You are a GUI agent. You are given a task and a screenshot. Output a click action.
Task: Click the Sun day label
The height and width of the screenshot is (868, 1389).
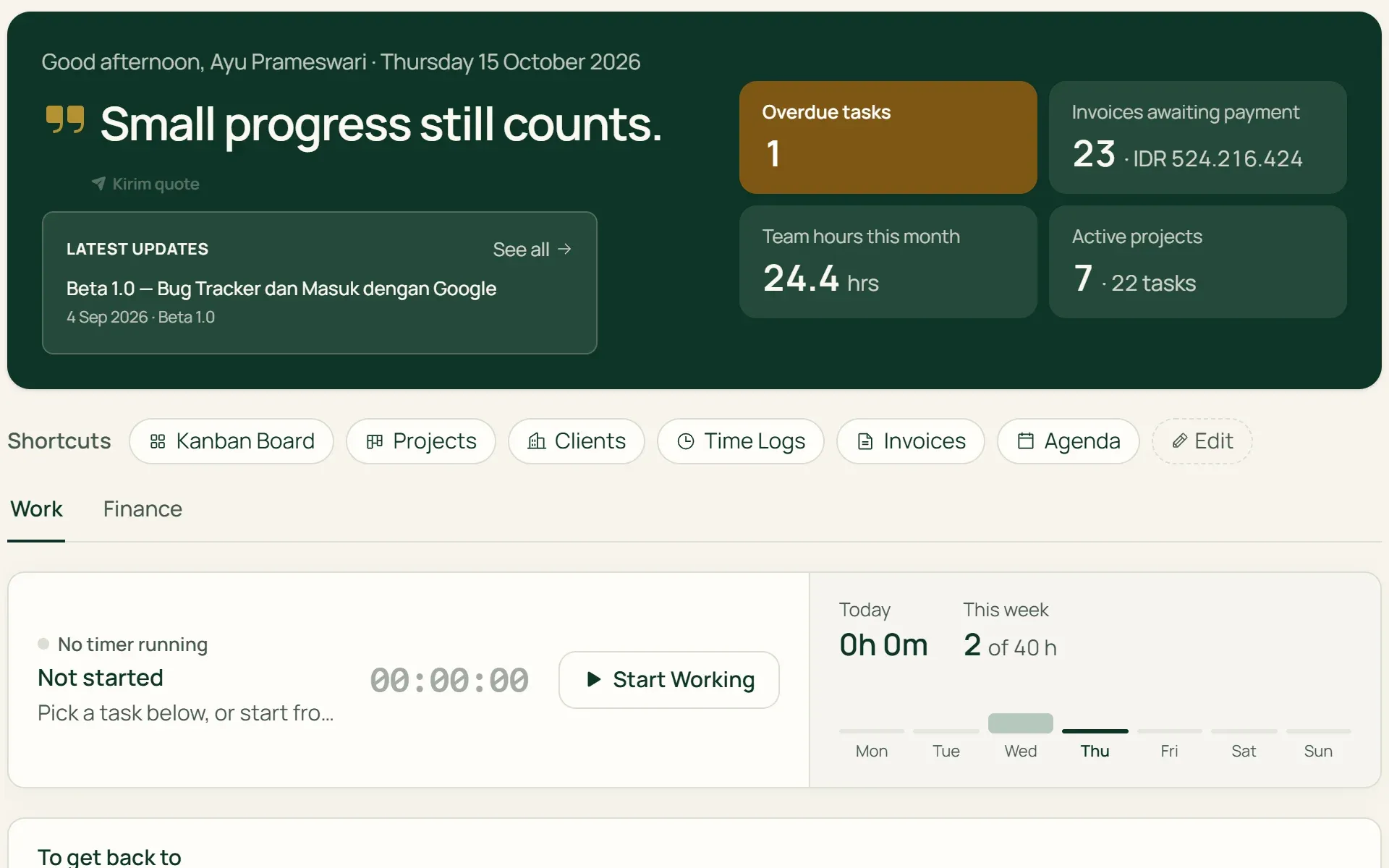1318,751
